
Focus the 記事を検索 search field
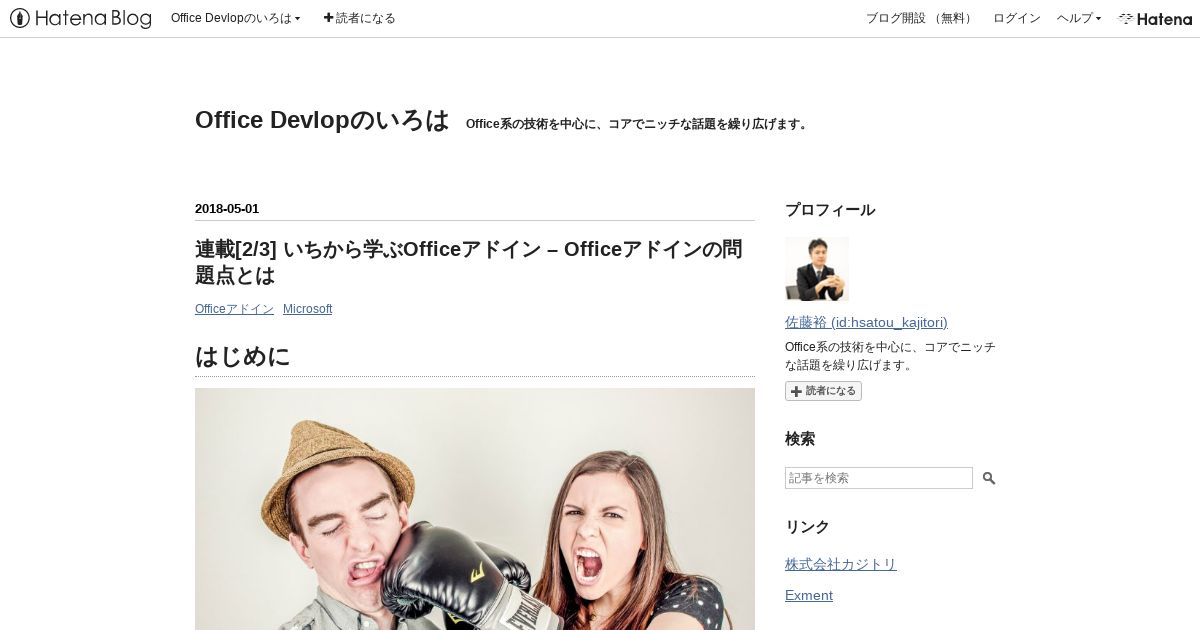(879, 478)
